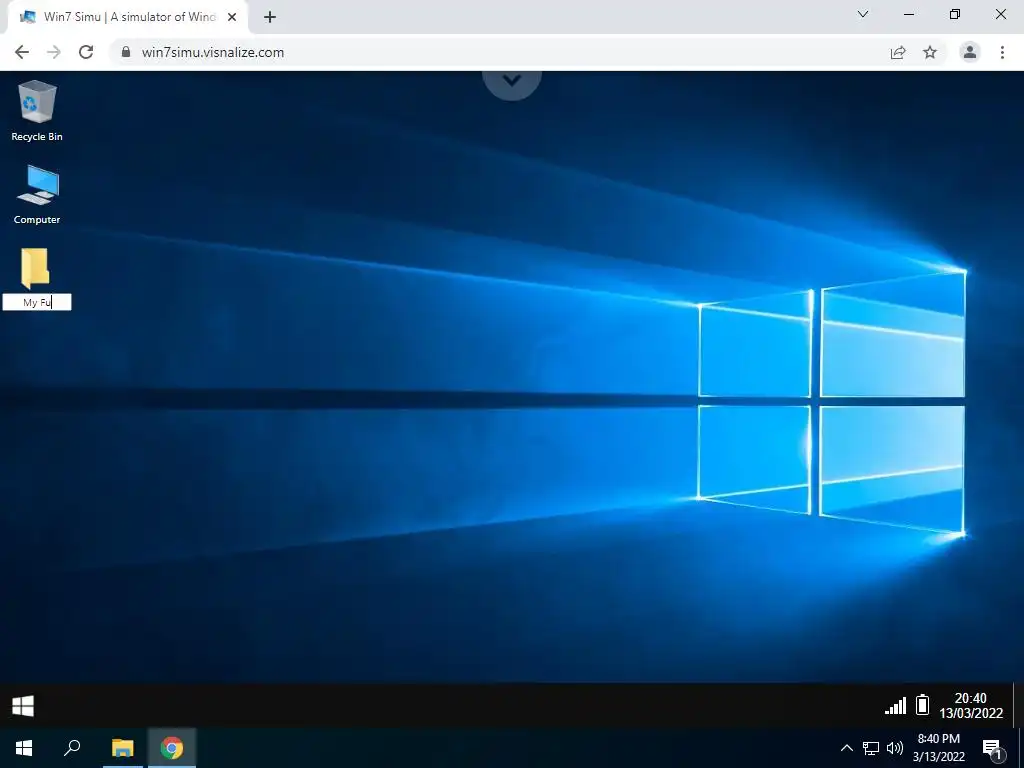This screenshot has height=768, width=1024.
Task: Click inside the folder rename text box
Action: (37, 302)
